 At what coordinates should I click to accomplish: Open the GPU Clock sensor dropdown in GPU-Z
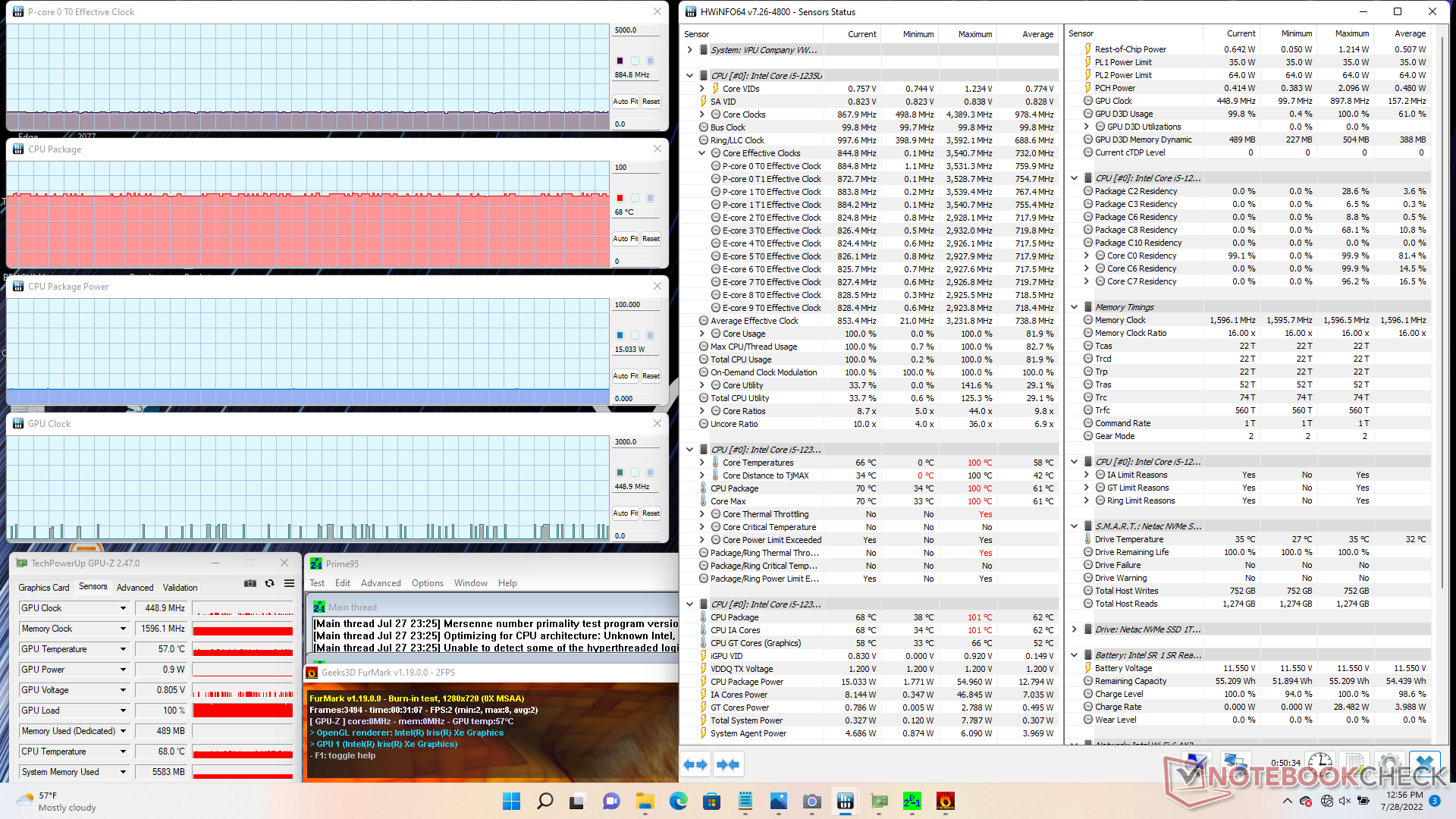click(123, 608)
